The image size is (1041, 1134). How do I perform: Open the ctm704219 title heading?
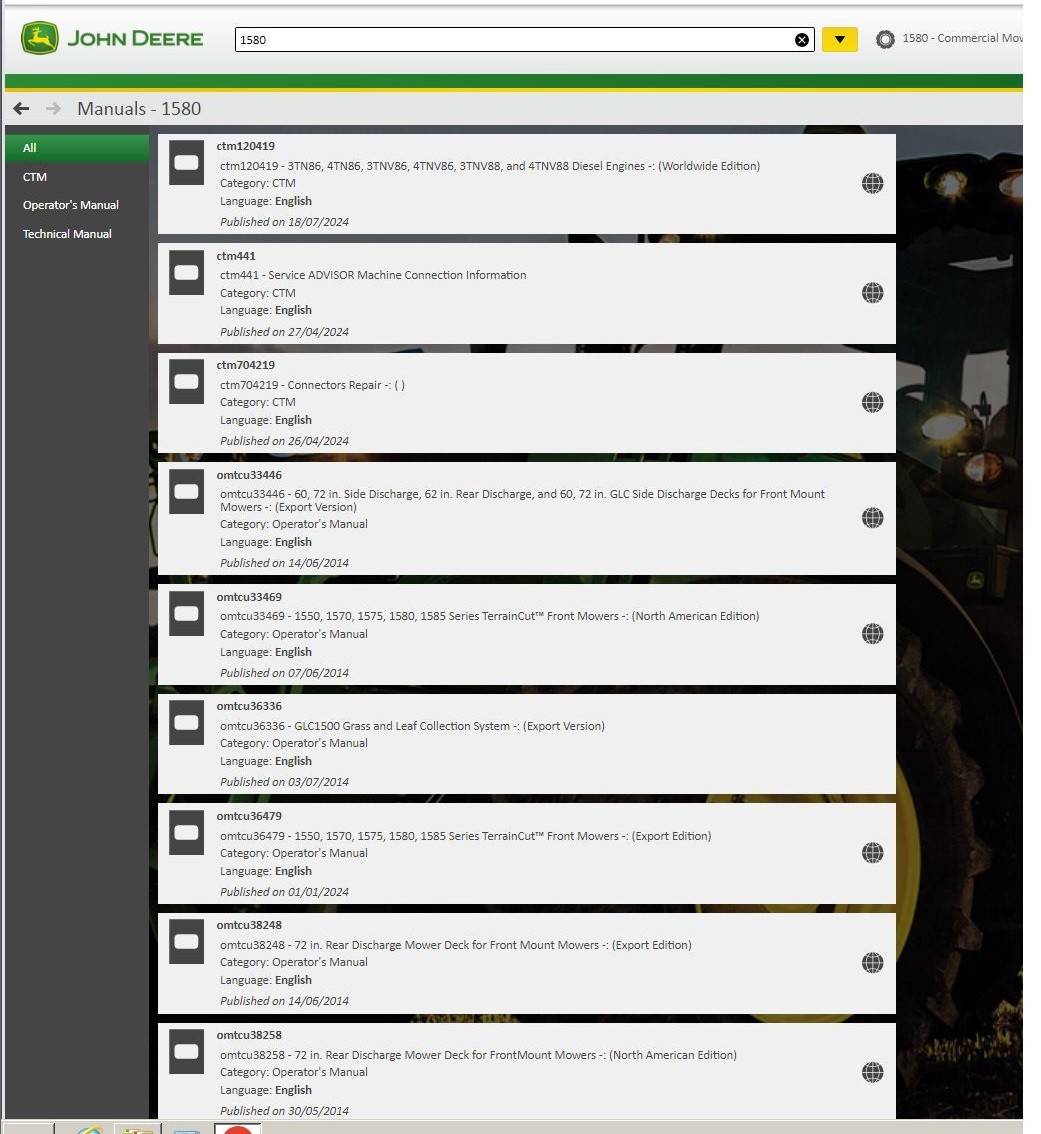tap(245, 365)
